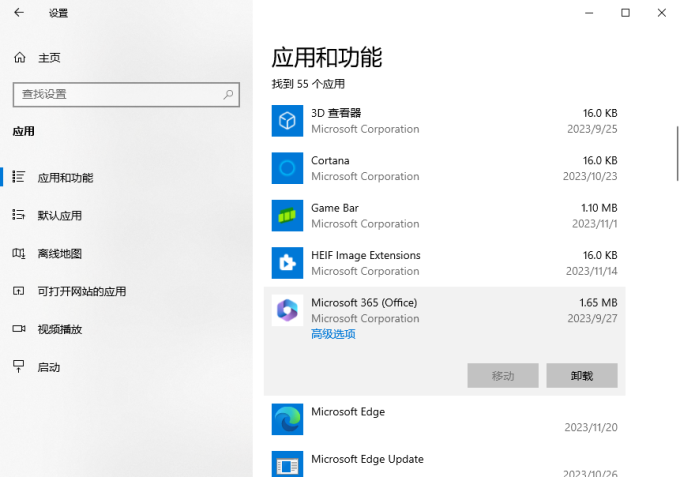Open the home page icon (主页)

20,57
